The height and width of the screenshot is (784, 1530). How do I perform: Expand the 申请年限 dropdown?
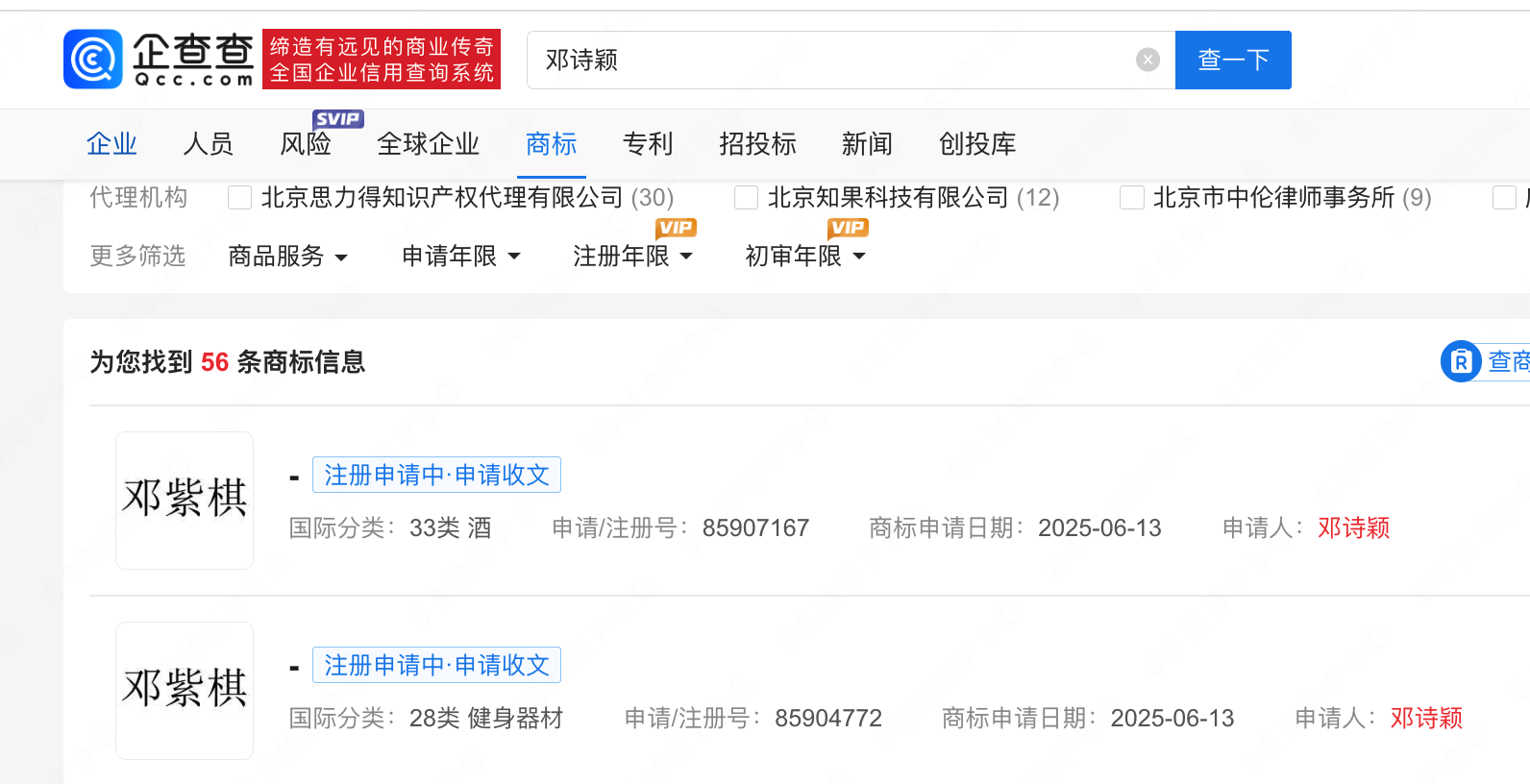tap(461, 257)
